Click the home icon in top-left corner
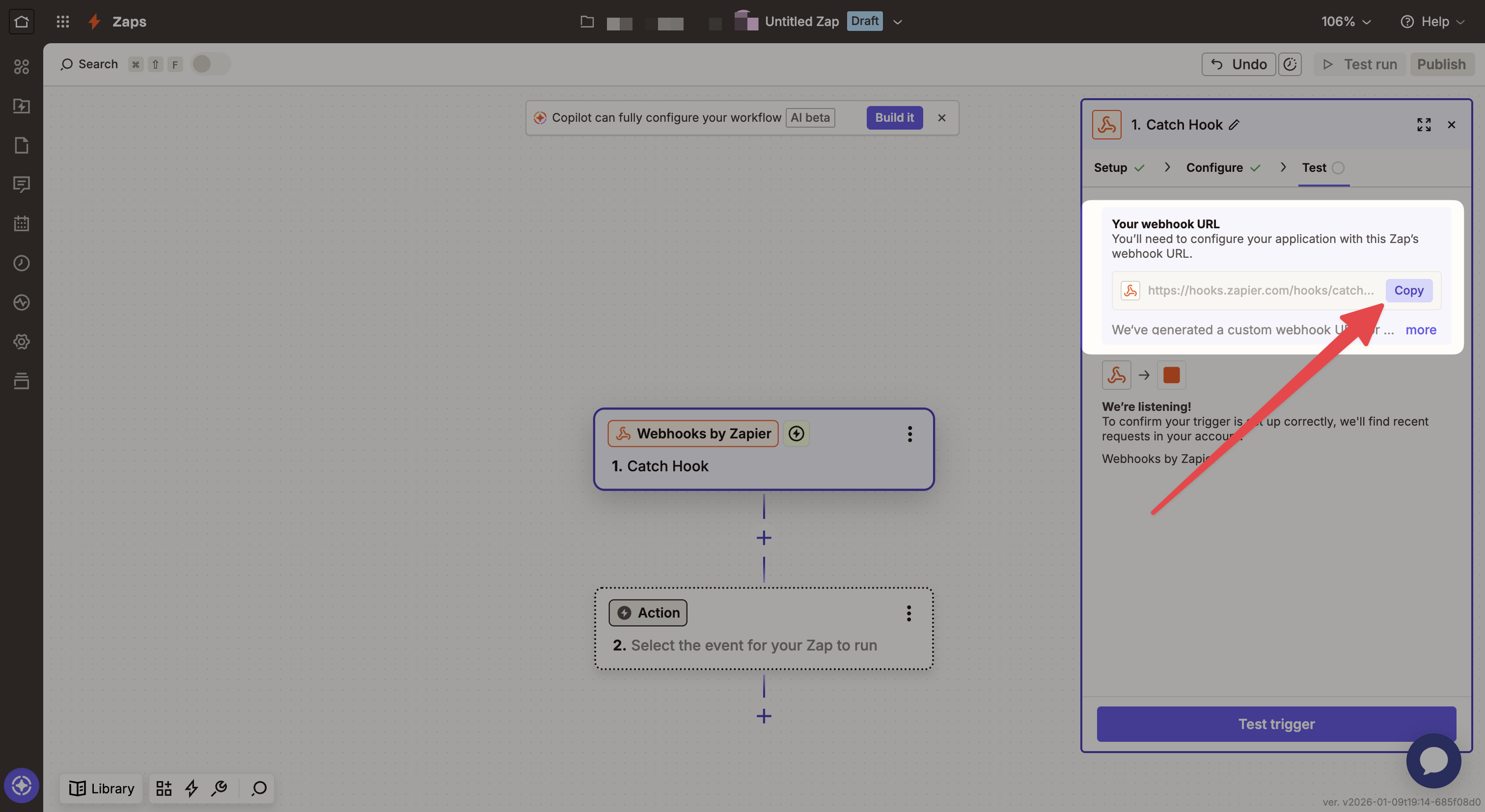This screenshot has width=1485, height=812. pos(21,21)
